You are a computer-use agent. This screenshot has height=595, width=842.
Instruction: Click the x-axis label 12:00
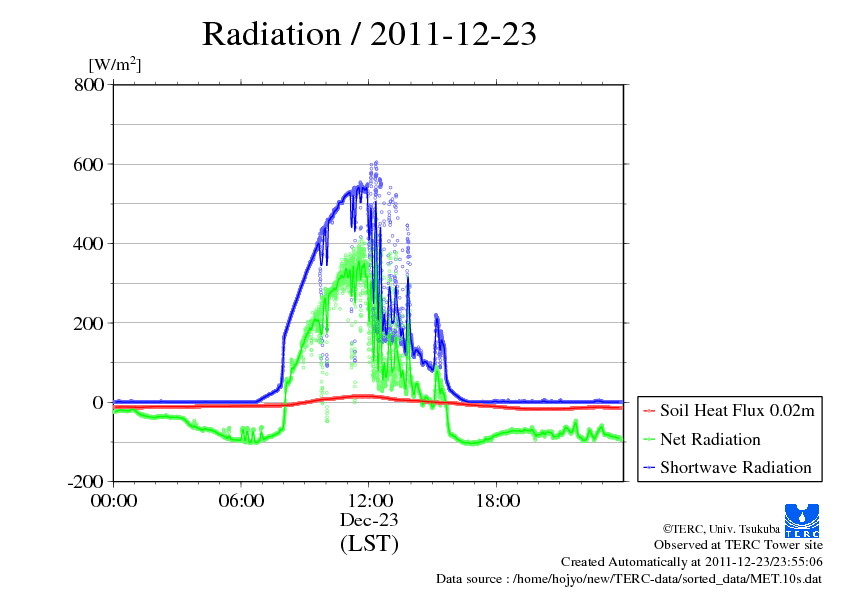[x=370, y=501]
